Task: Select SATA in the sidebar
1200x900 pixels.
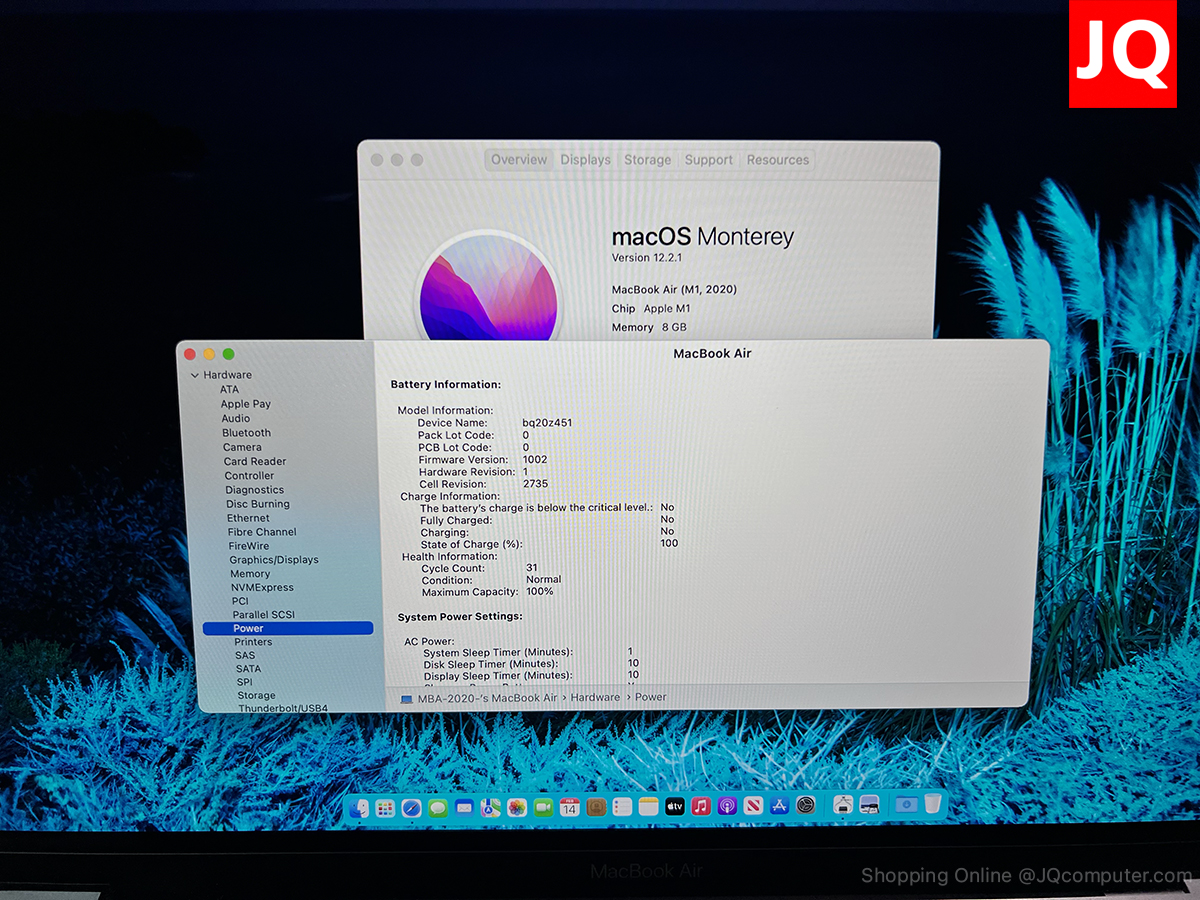Action: (x=248, y=669)
